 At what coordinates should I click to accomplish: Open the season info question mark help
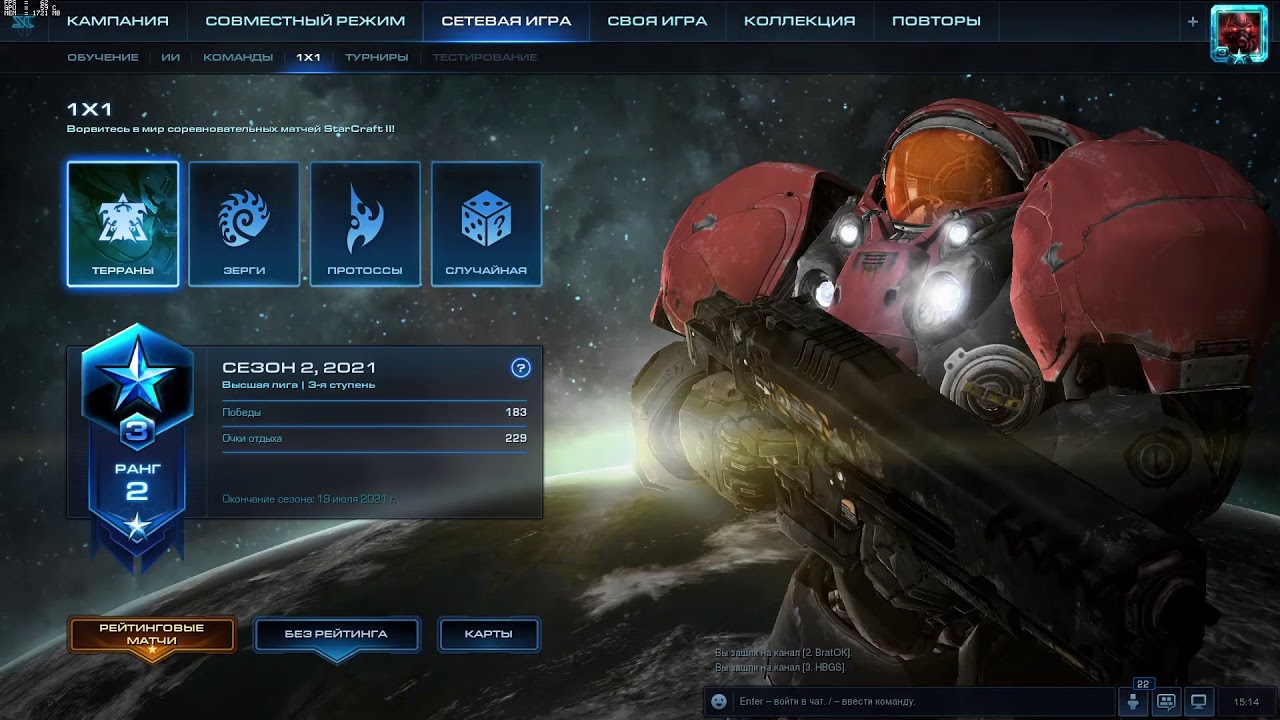point(520,368)
